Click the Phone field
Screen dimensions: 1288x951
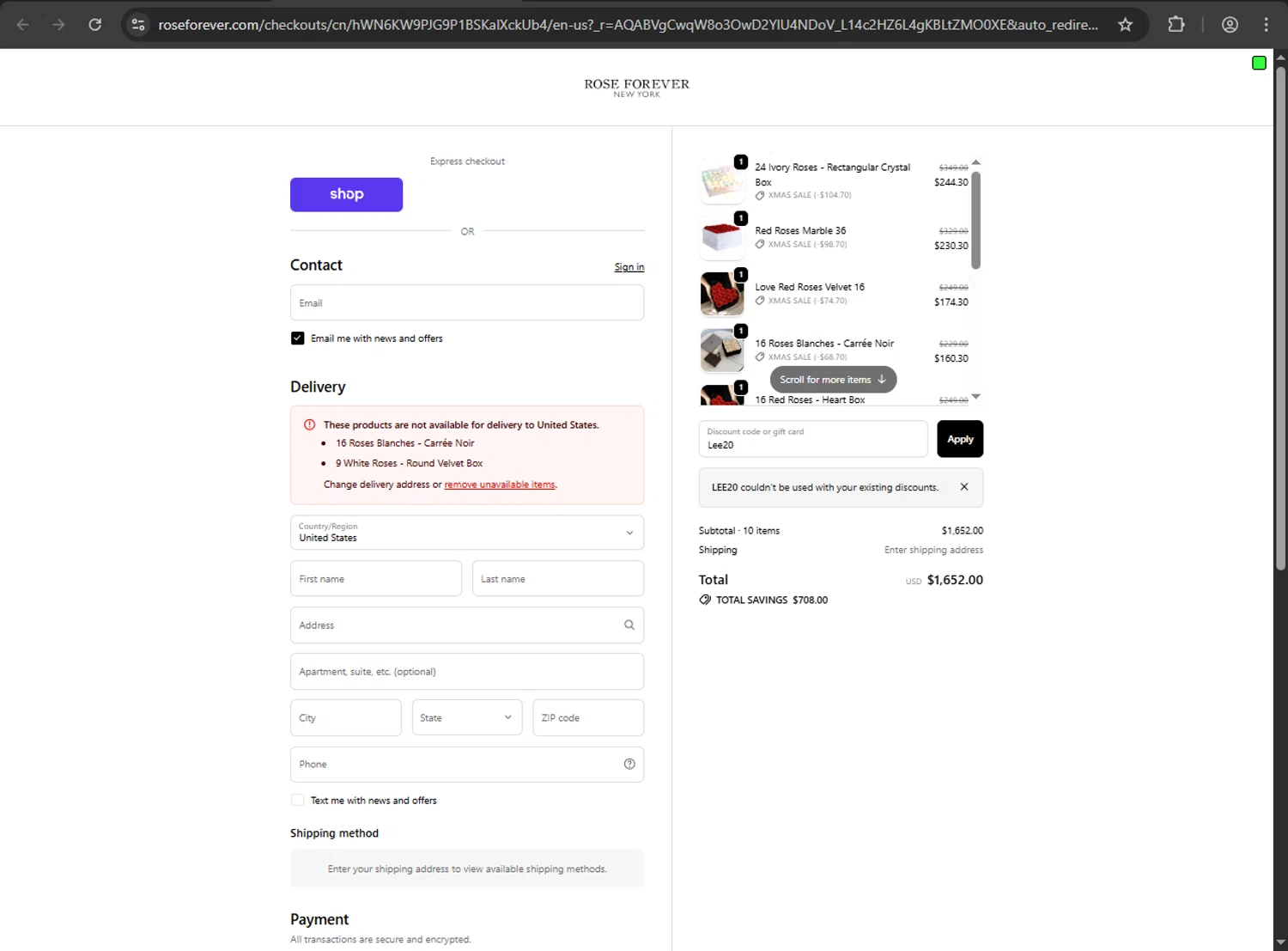click(x=467, y=764)
